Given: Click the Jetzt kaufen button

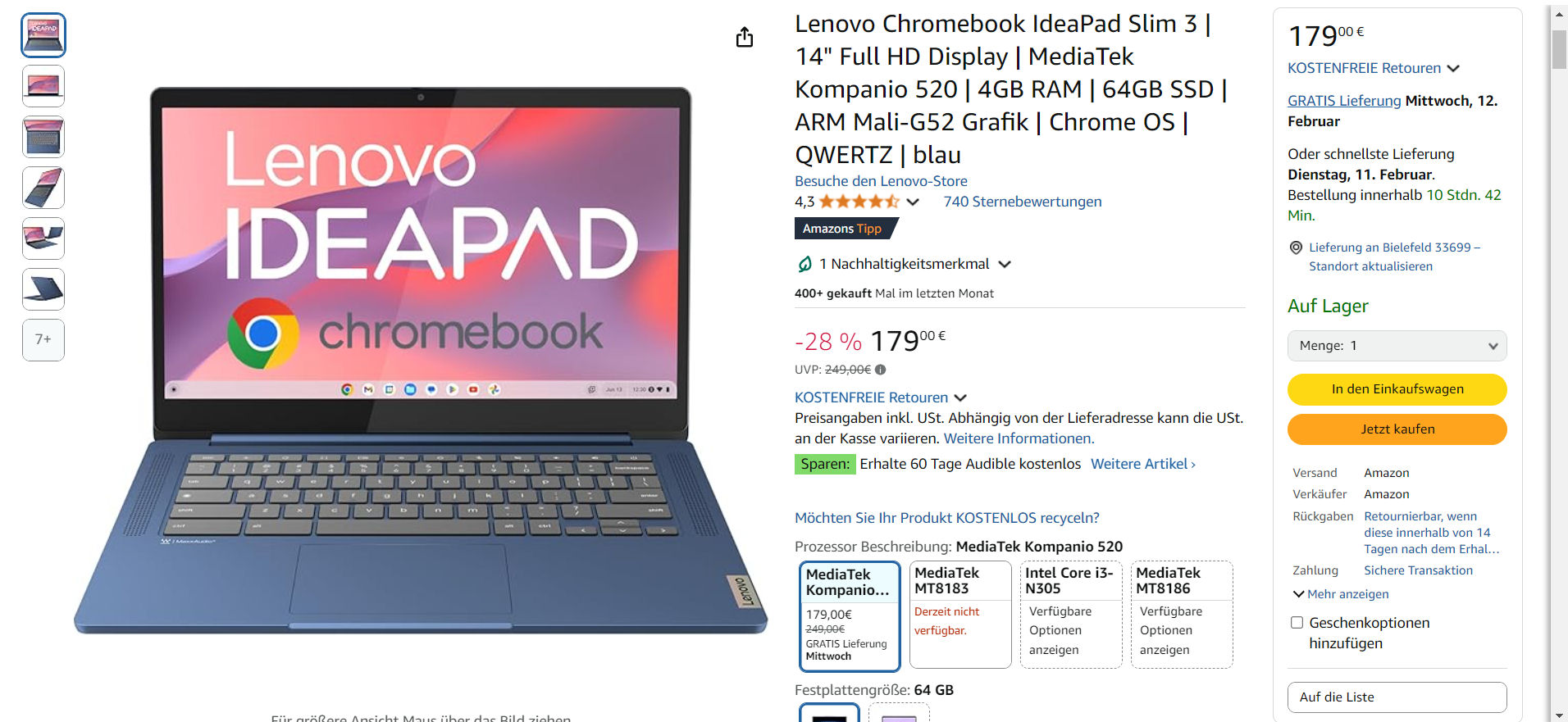Looking at the screenshot, I should [1397, 429].
